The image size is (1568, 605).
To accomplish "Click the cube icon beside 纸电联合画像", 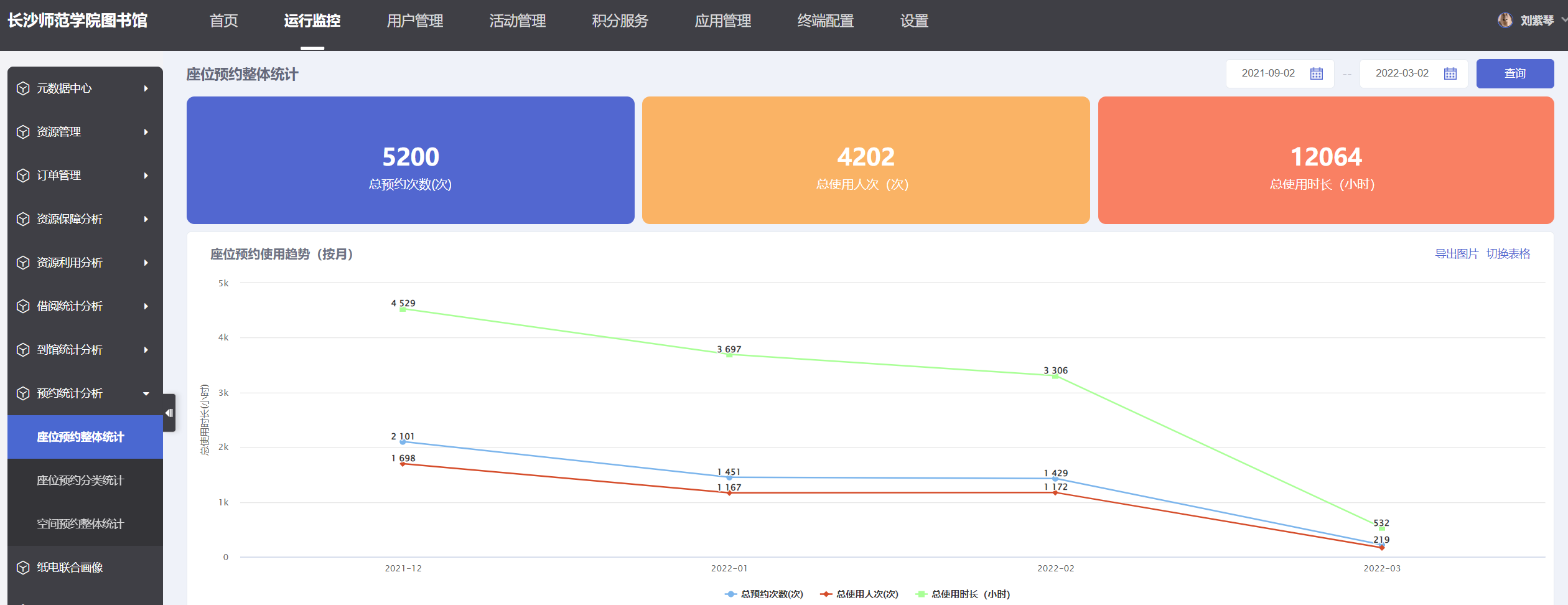I will coord(23,568).
